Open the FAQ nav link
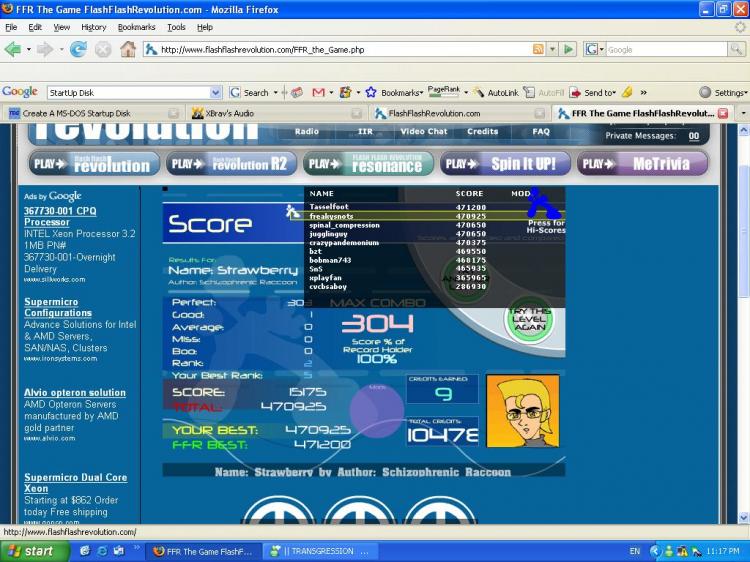The height and width of the screenshot is (562, 750). coord(541,132)
